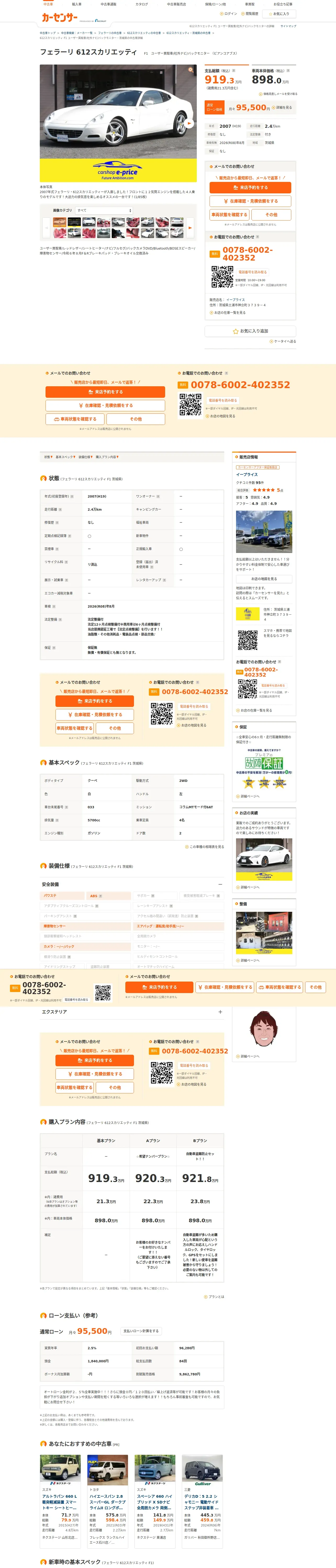Click 詳細ページへ under お店の実績

248,887
